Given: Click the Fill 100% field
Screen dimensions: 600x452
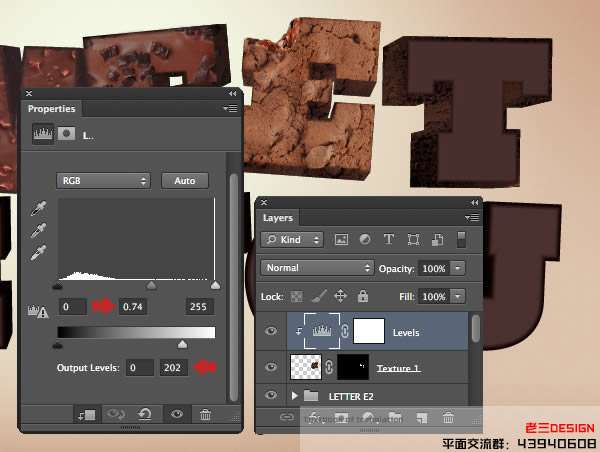Looking at the screenshot, I should [x=434, y=296].
